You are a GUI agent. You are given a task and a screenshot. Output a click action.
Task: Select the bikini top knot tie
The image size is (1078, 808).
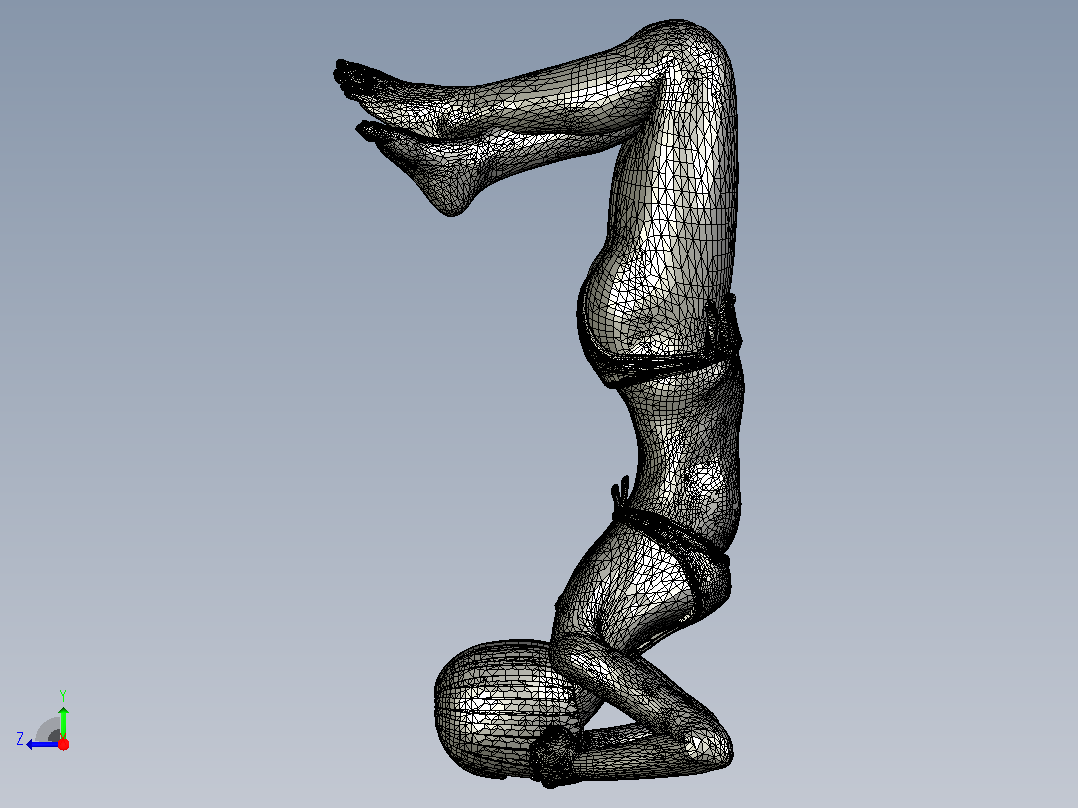tap(621, 496)
